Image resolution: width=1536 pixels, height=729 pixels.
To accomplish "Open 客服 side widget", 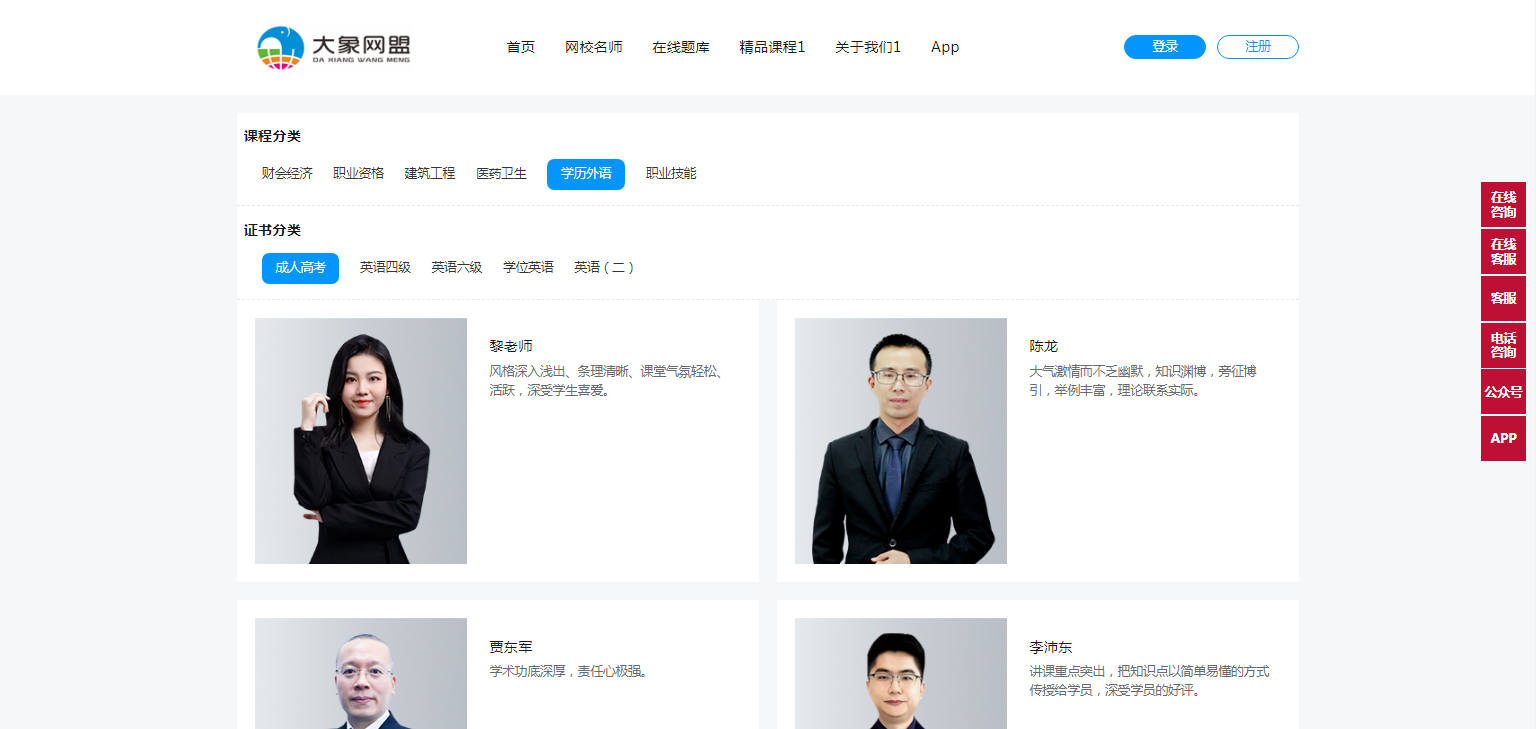I will [x=1503, y=299].
